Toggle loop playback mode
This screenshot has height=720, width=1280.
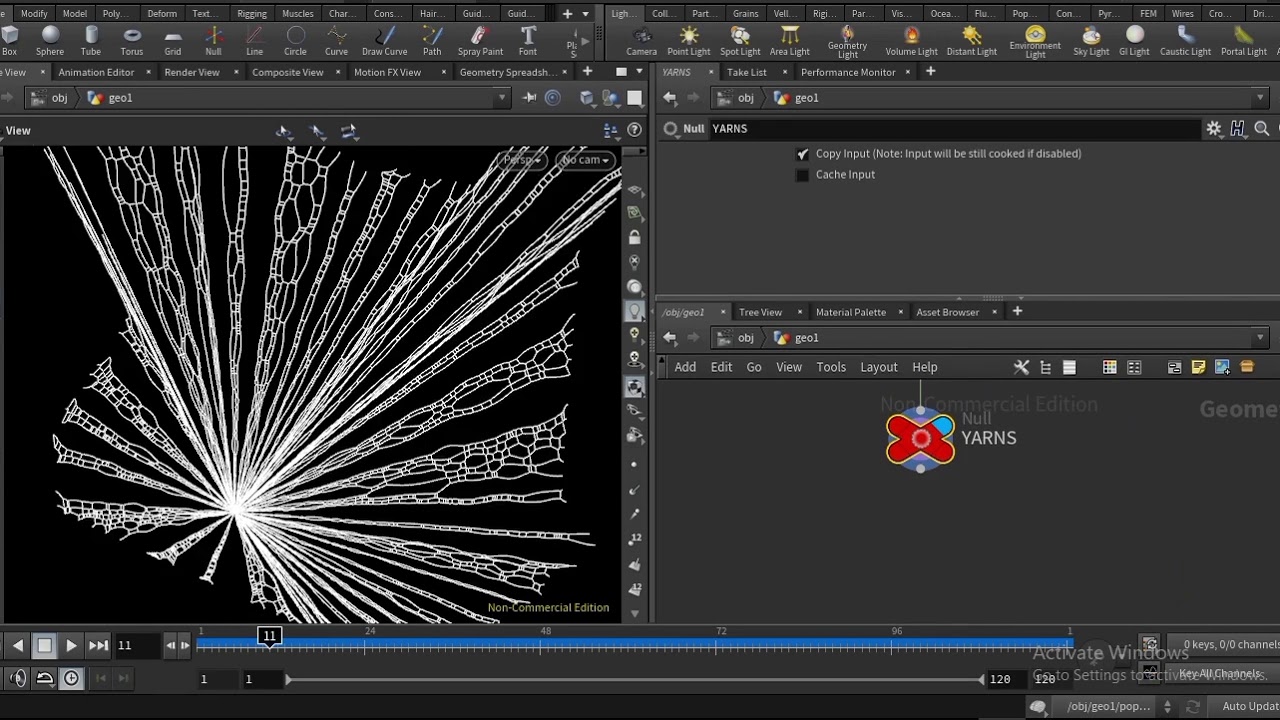pos(45,678)
